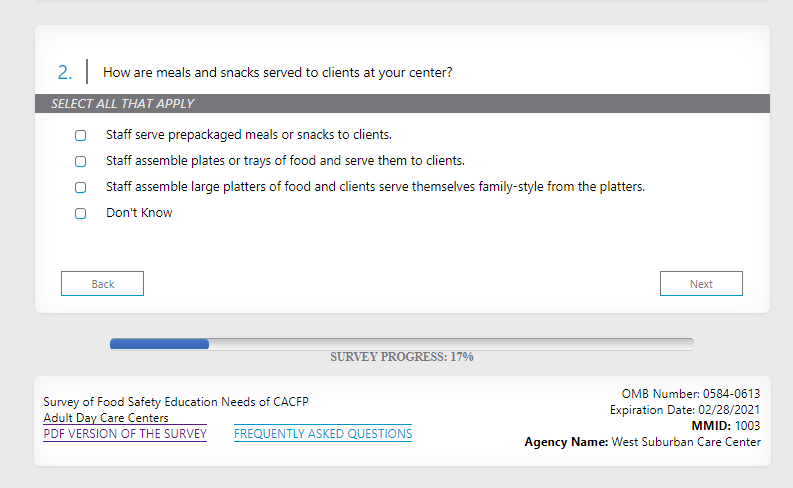This screenshot has width=793, height=488.
Task: Tick the assemble plates or trays checkbox
Action: [81, 161]
